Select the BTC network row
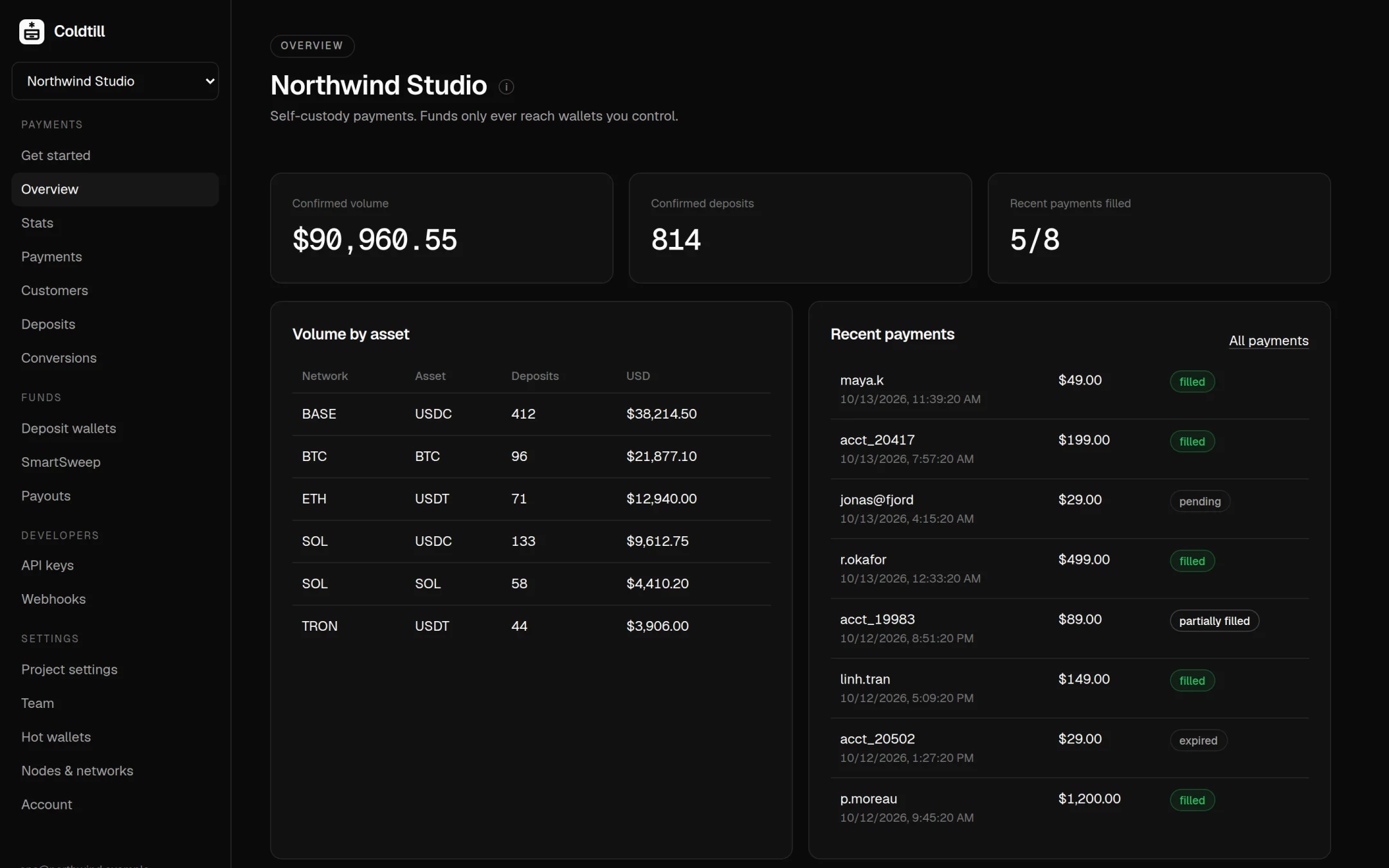Viewport: 1389px width, 868px height. pyautogui.click(x=531, y=457)
